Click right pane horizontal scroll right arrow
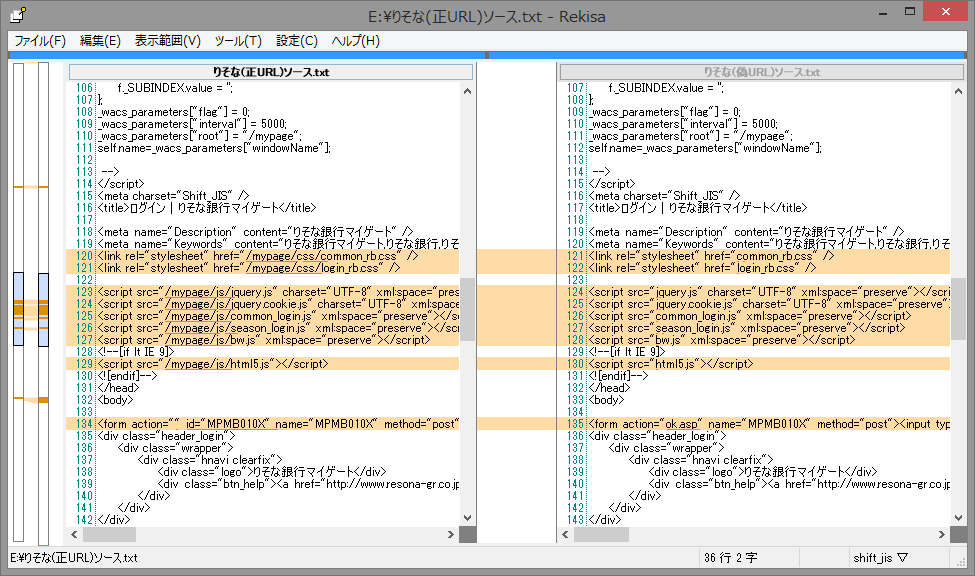 [941, 534]
